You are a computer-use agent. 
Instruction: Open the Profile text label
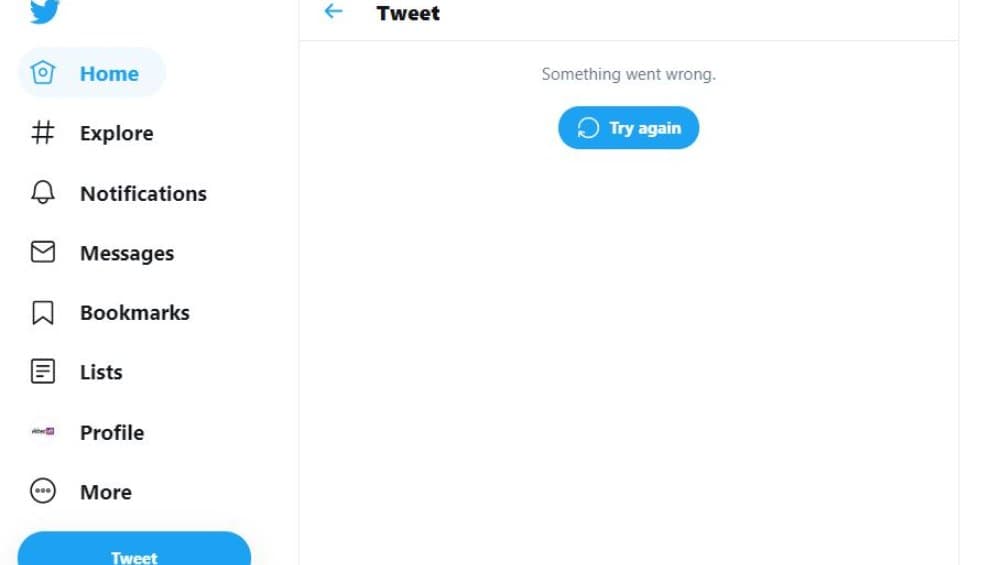[x=112, y=433]
